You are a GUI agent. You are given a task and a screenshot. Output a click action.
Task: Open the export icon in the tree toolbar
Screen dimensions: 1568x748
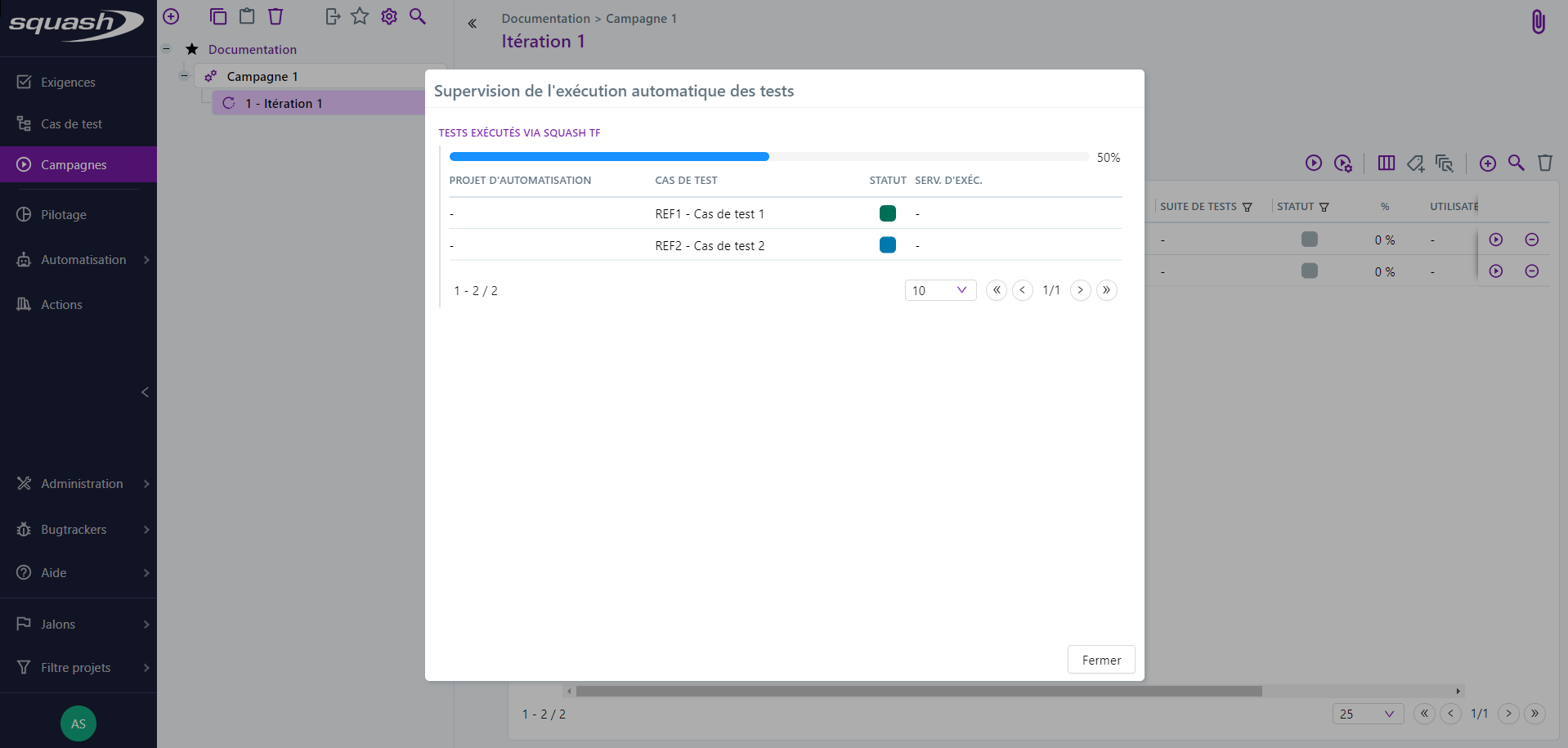pyautogui.click(x=332, y=16)
